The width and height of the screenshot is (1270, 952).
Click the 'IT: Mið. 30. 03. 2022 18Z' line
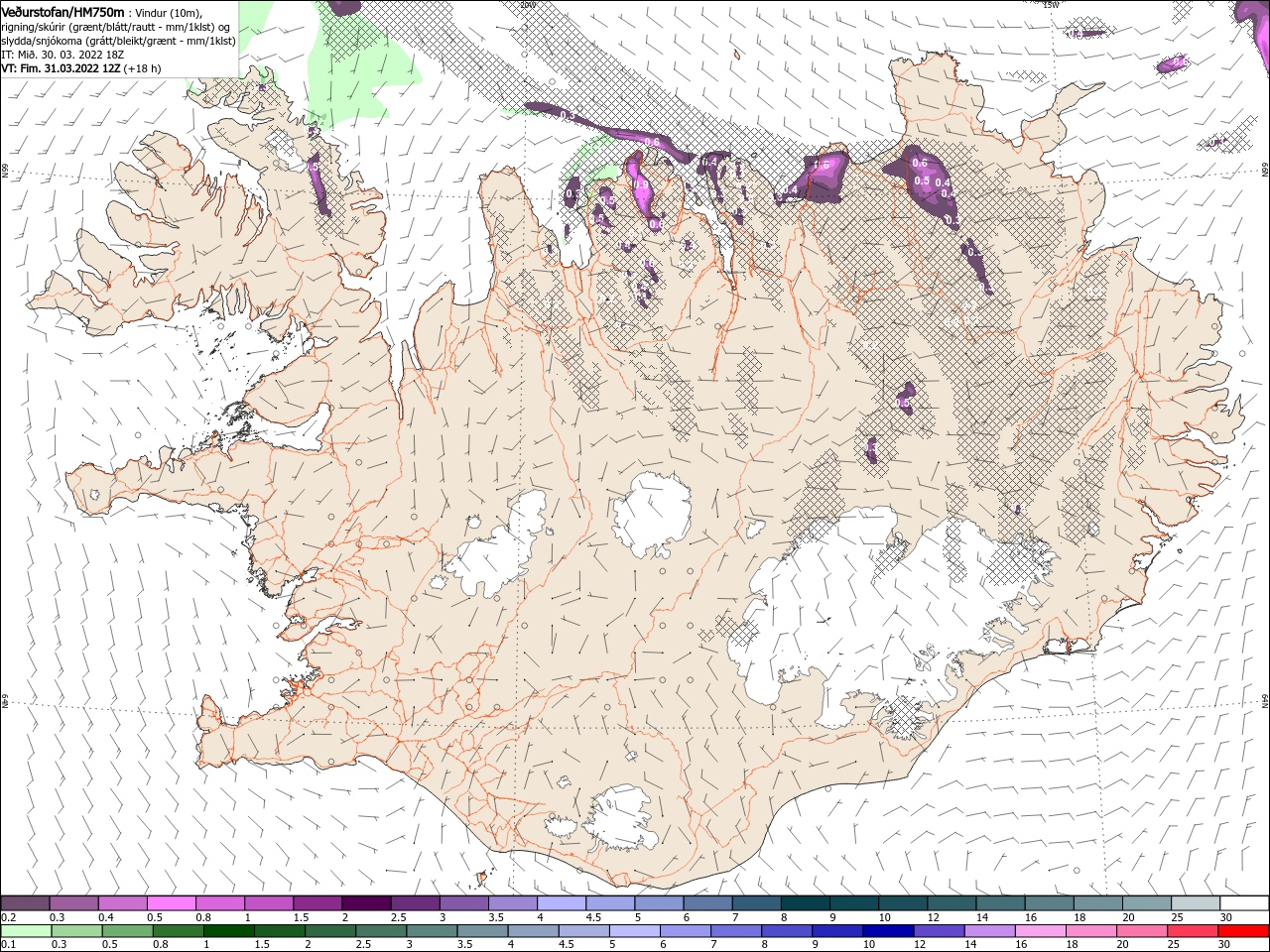coord(63,55)
